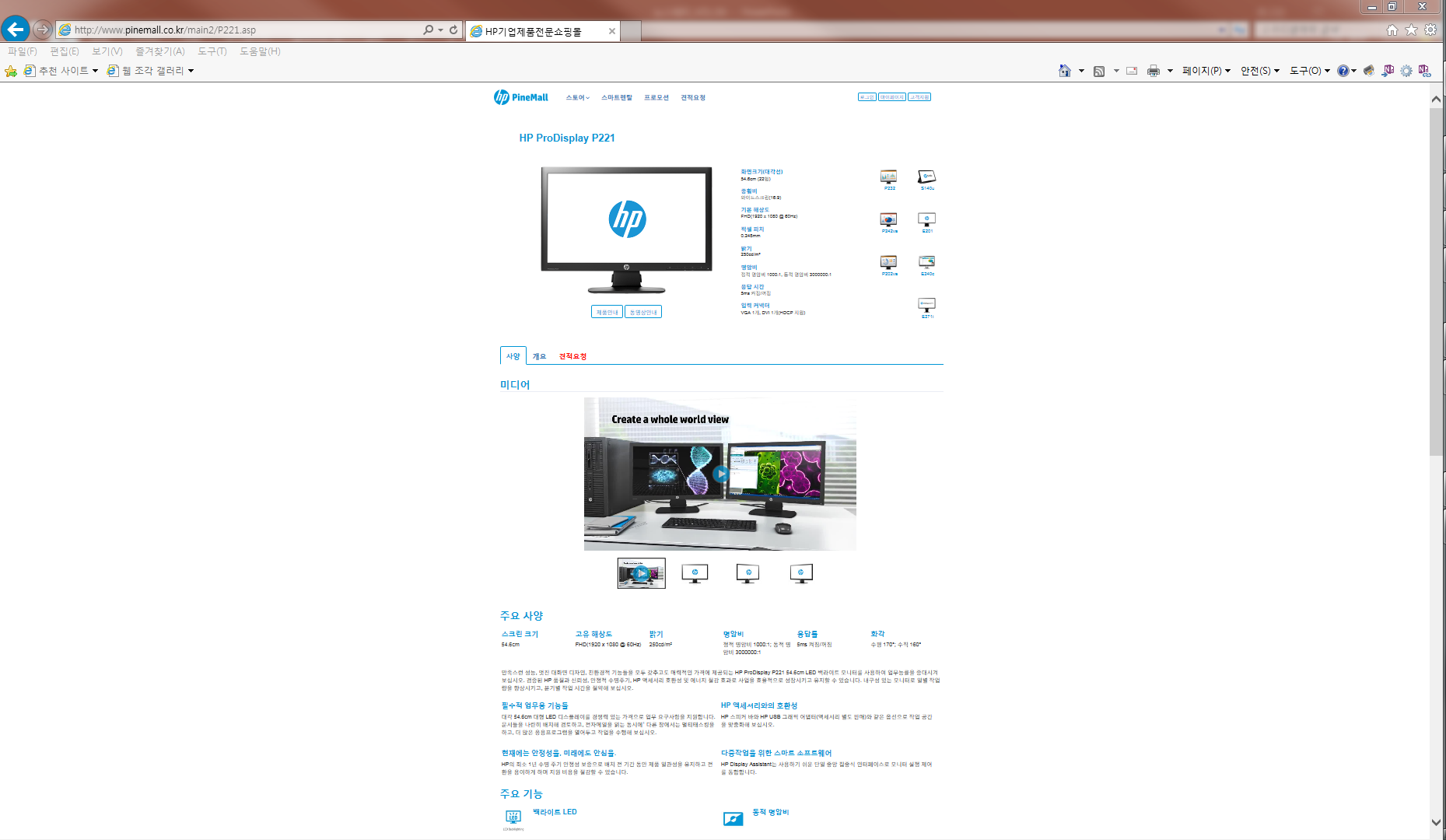The image size is (1446, 840).
Task: Open the 보기(V) menu
Action: click(x=107, y=51)
